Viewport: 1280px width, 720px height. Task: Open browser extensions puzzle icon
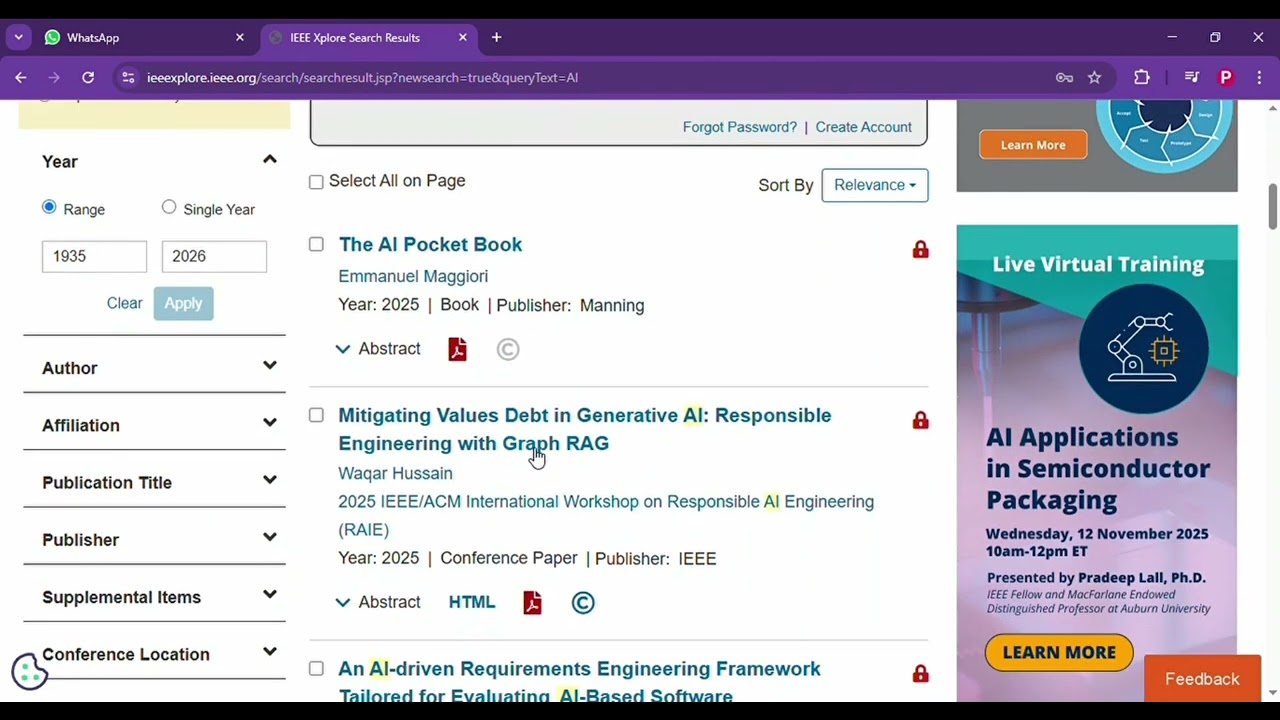(x=1142, y=77)
